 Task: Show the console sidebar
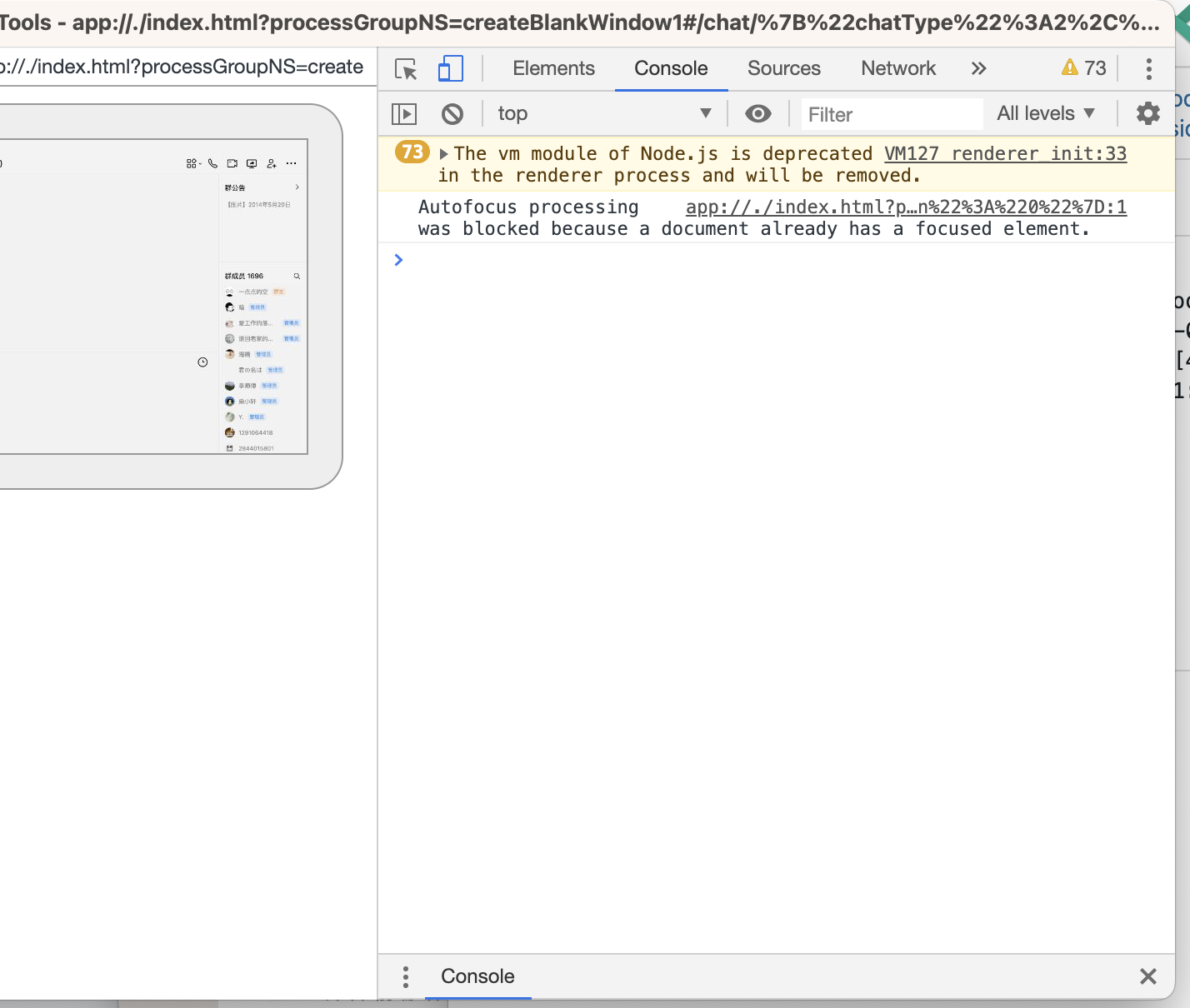404,114
